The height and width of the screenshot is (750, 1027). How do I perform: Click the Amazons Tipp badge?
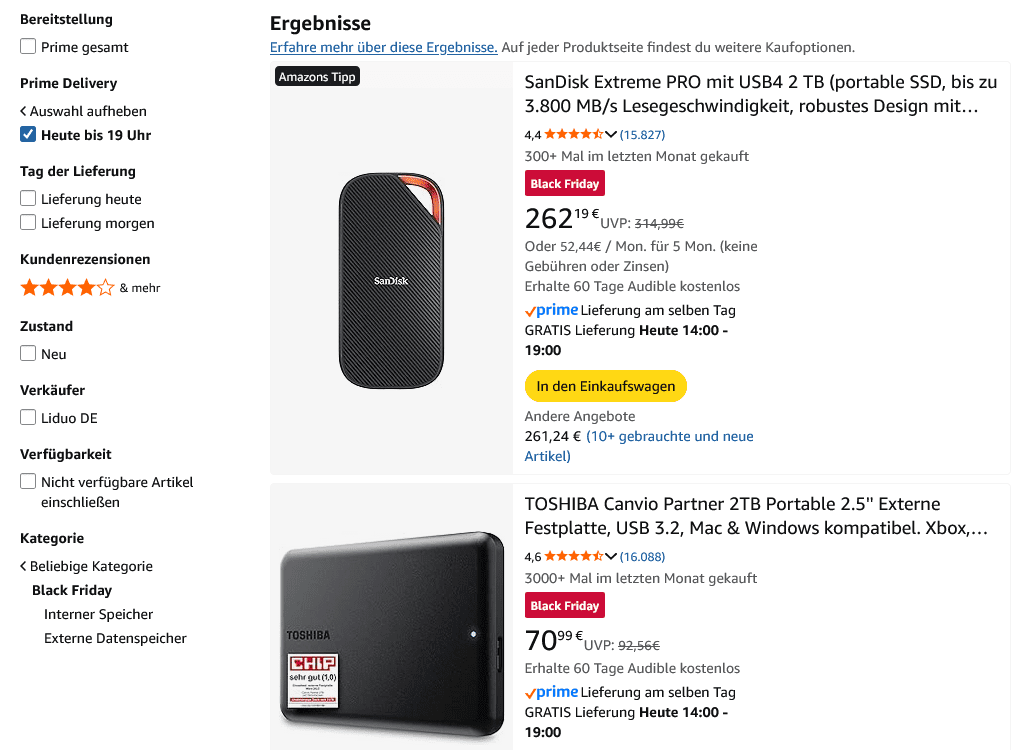point(316,77)
